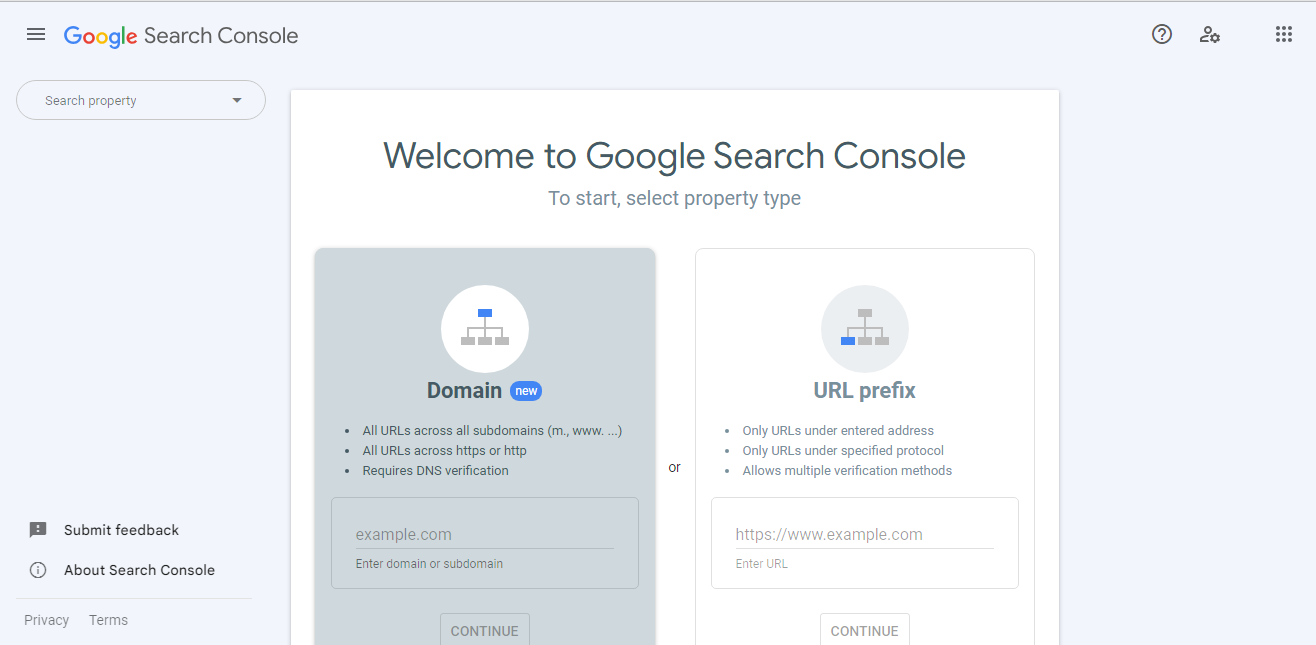
Task: Click 'Only URLs under specified protocol'
Action: point(843,451)
